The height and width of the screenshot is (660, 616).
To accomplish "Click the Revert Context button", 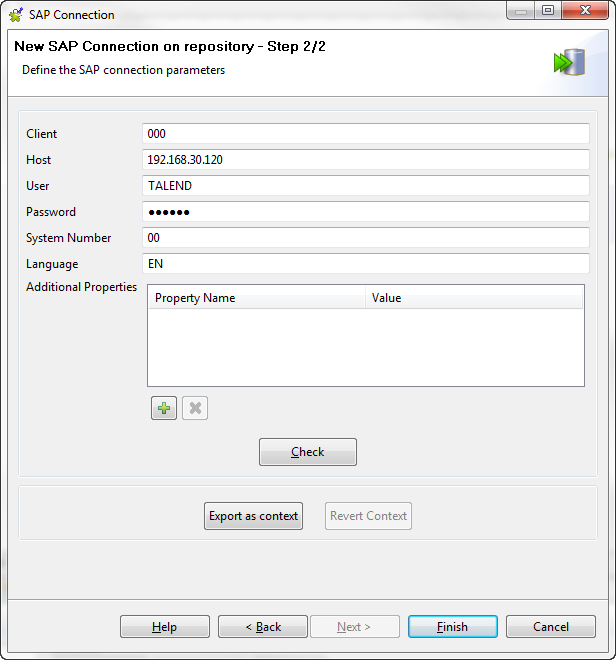I will [x=368, y=516].
